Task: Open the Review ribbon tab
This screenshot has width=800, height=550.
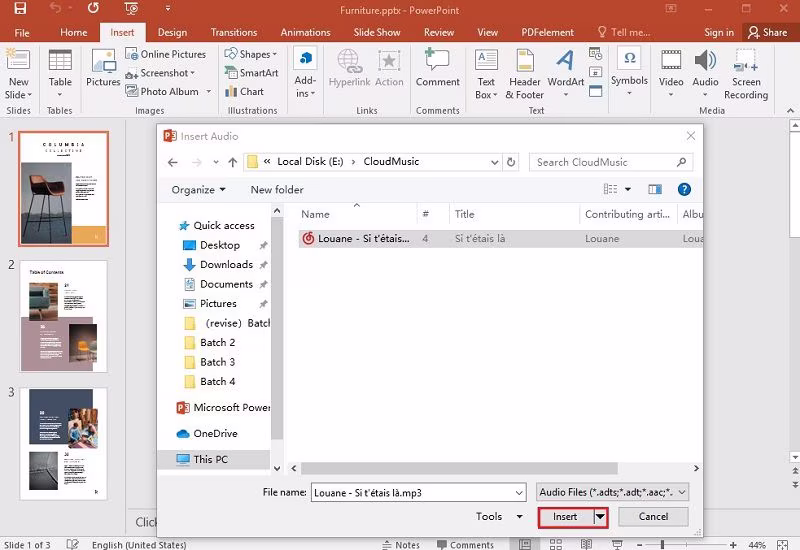Action: click(x=439, y=32)
